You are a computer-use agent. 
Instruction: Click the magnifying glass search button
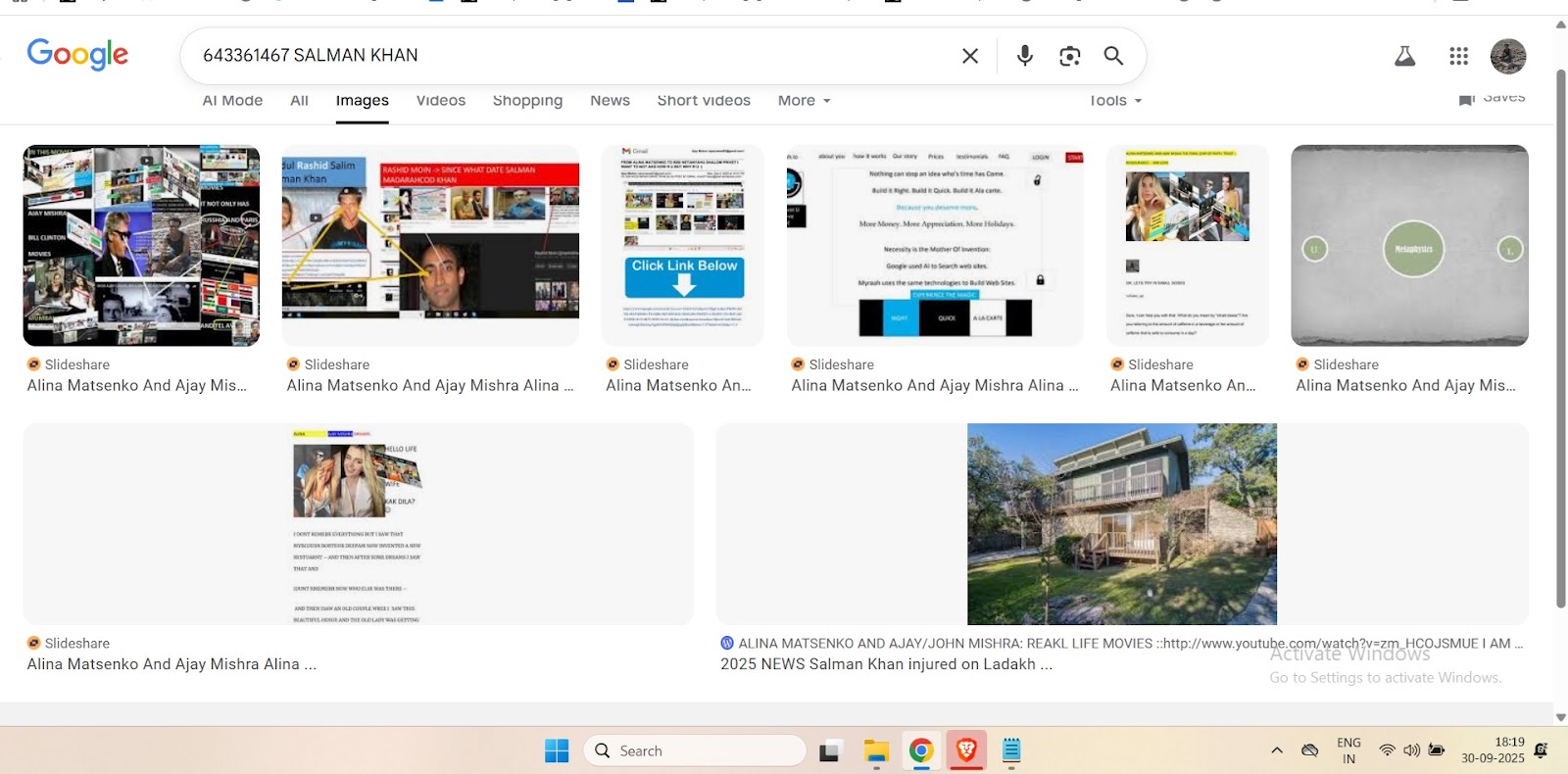1113,56
